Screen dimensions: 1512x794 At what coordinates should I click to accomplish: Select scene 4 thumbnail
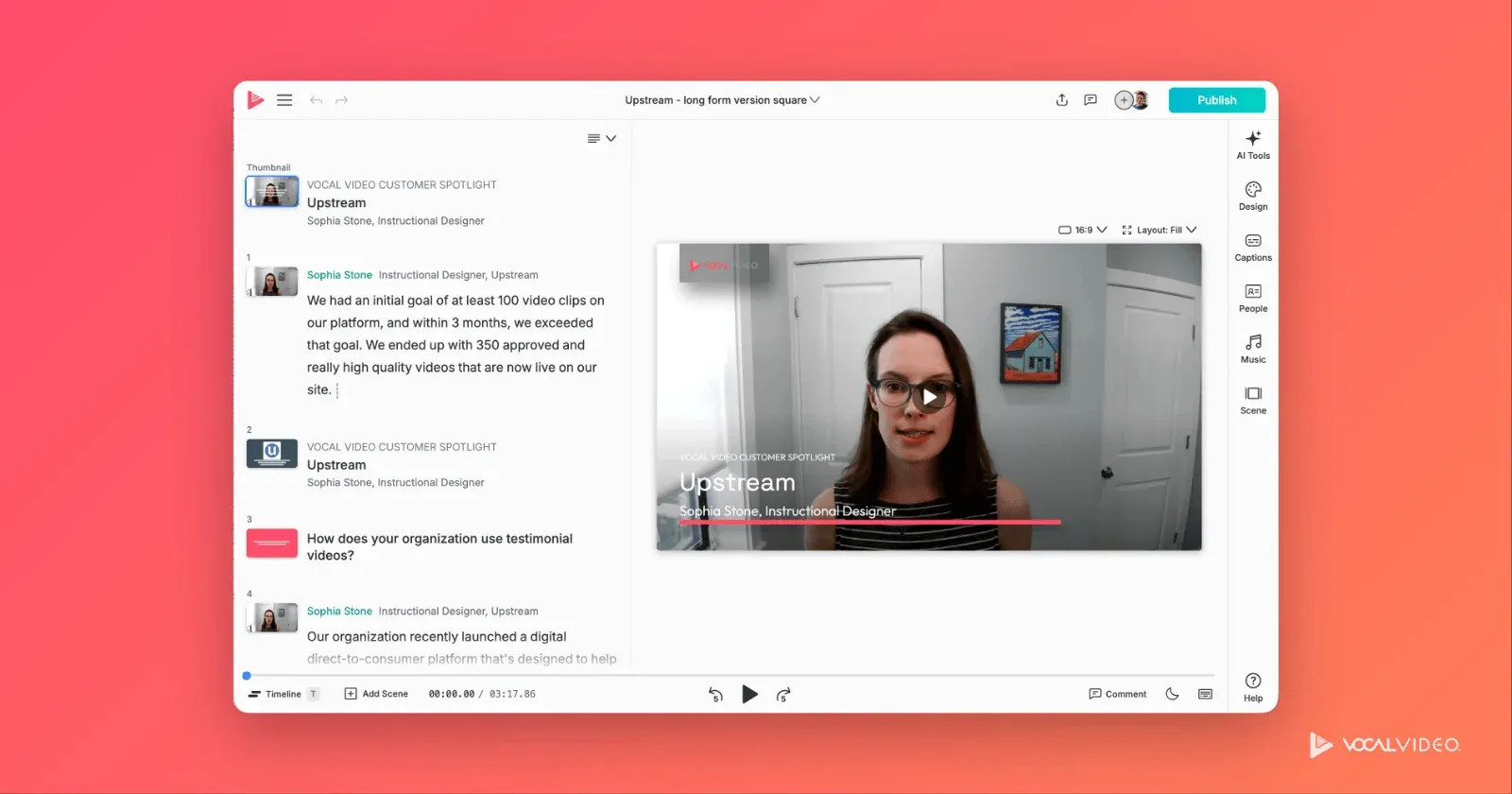[272, 617]
